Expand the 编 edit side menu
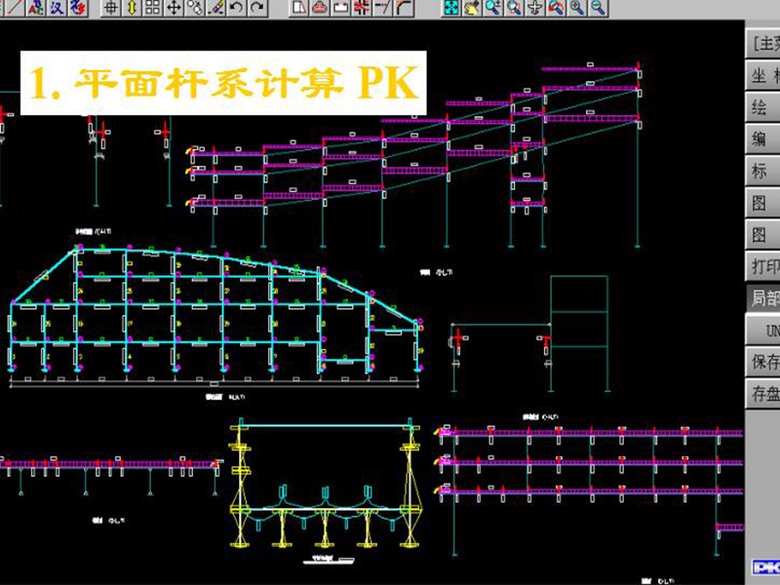Image resolution: width=780 pixels, height=585 pixels. coord(765,140)
